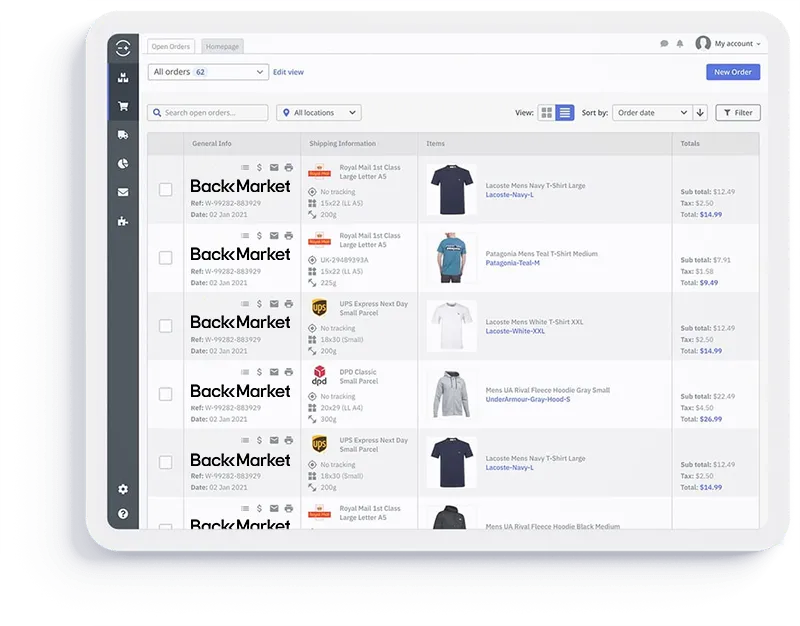The image size is (800, 626).
Task: Open the pie chart reports section
Action: [x=123, y=163]
